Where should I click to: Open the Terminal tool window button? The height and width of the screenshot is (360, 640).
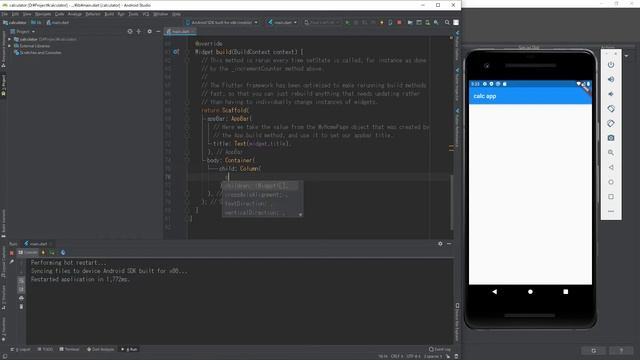click(x=69, y=349)
